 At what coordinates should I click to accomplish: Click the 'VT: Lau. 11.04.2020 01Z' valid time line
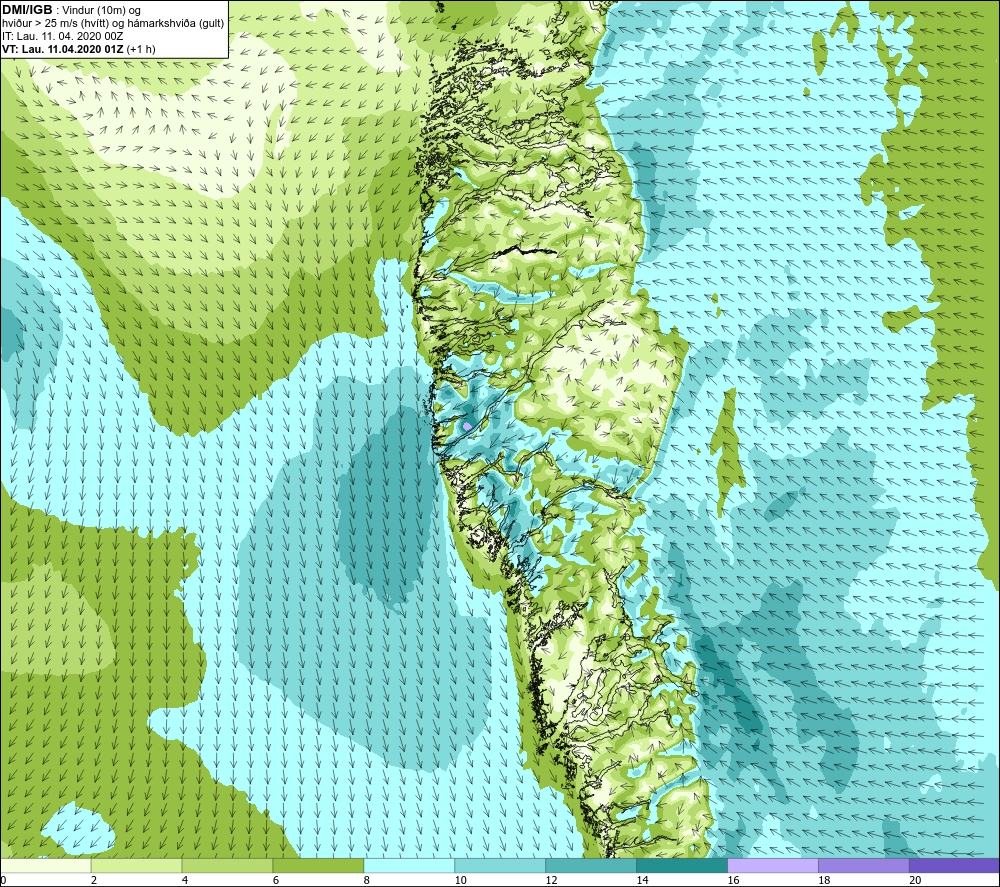click(x=63, y=49)
